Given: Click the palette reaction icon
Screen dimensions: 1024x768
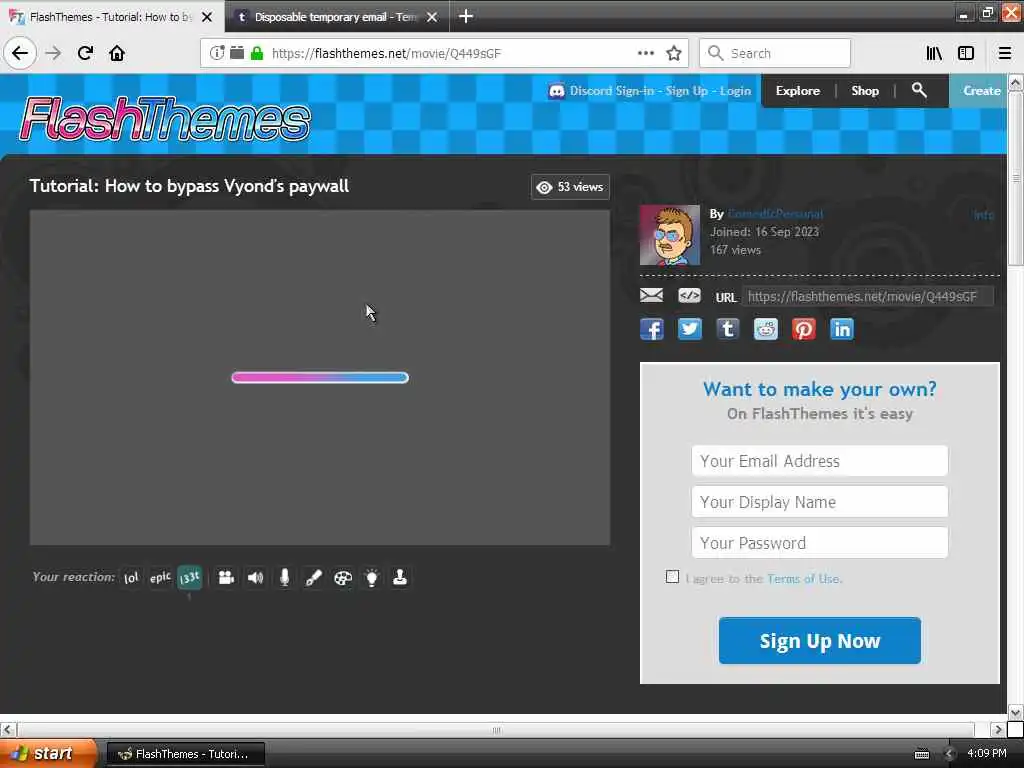Looking at the screenshot, I should coord(342,577).
